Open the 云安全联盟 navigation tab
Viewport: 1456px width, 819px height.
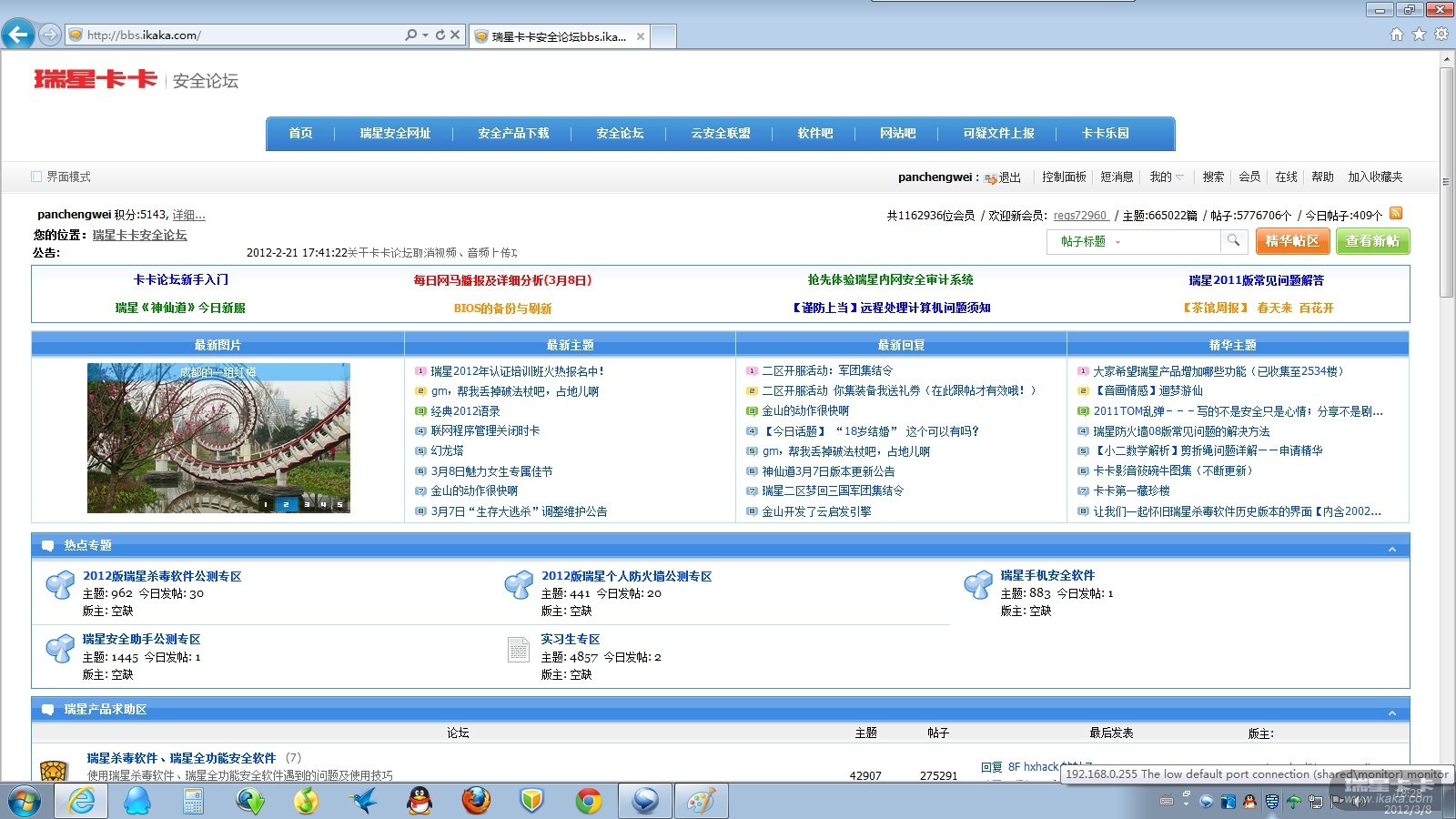point(720,134)
